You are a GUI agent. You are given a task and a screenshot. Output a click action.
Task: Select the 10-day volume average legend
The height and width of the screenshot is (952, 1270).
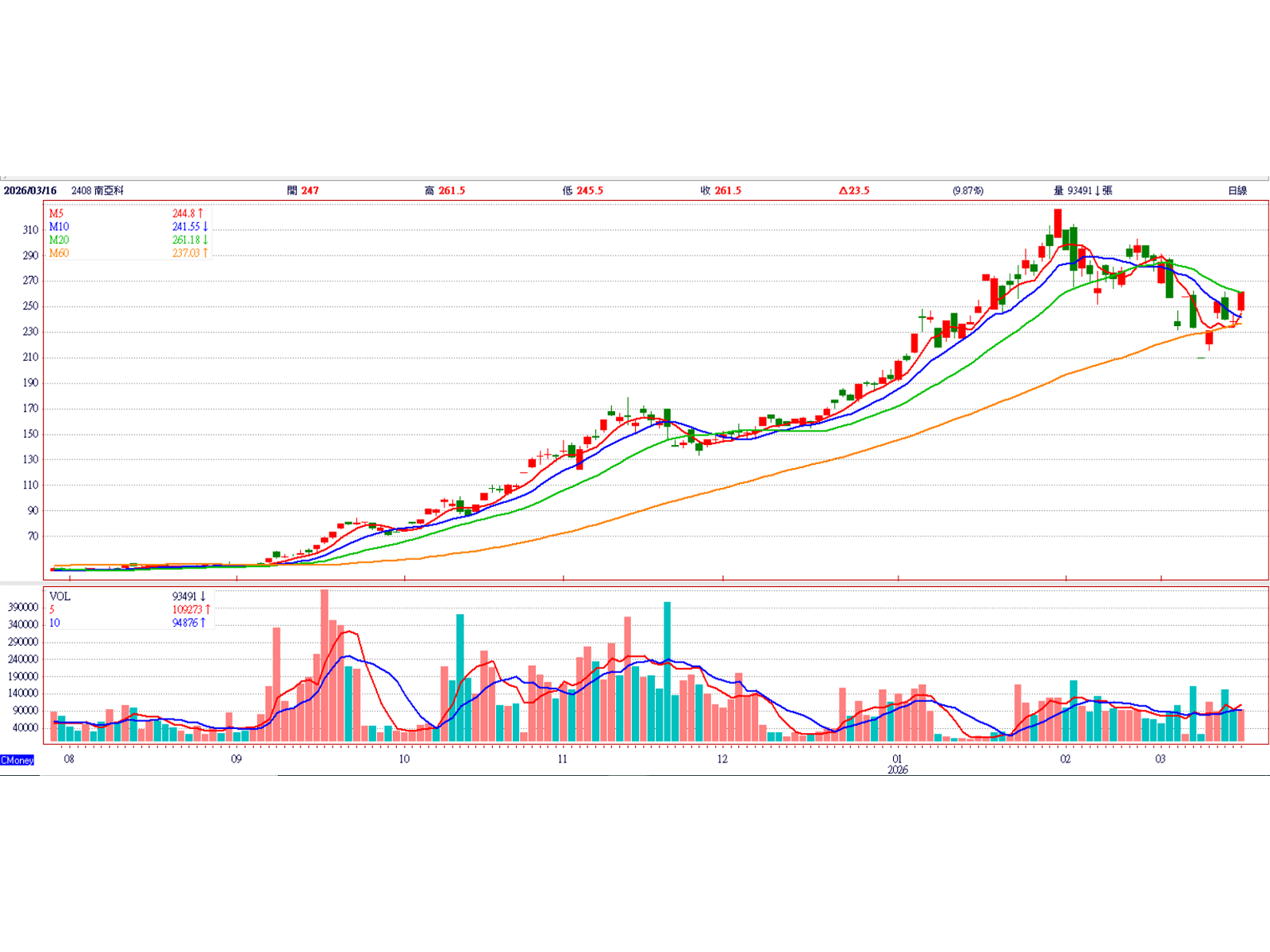55,623
